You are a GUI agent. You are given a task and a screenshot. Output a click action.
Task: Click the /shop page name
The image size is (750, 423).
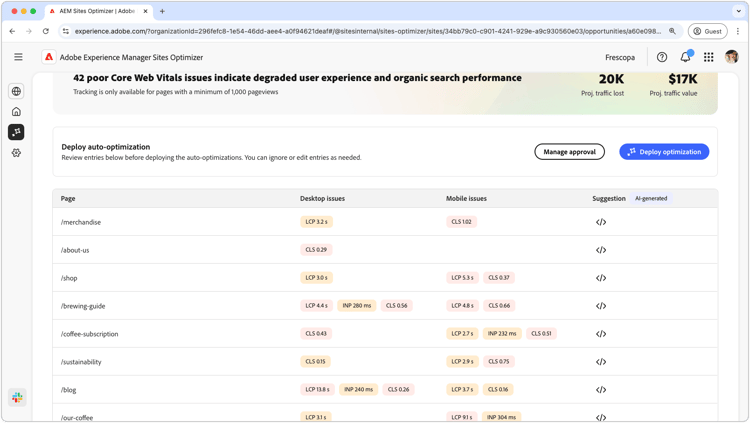click(69, 278)
